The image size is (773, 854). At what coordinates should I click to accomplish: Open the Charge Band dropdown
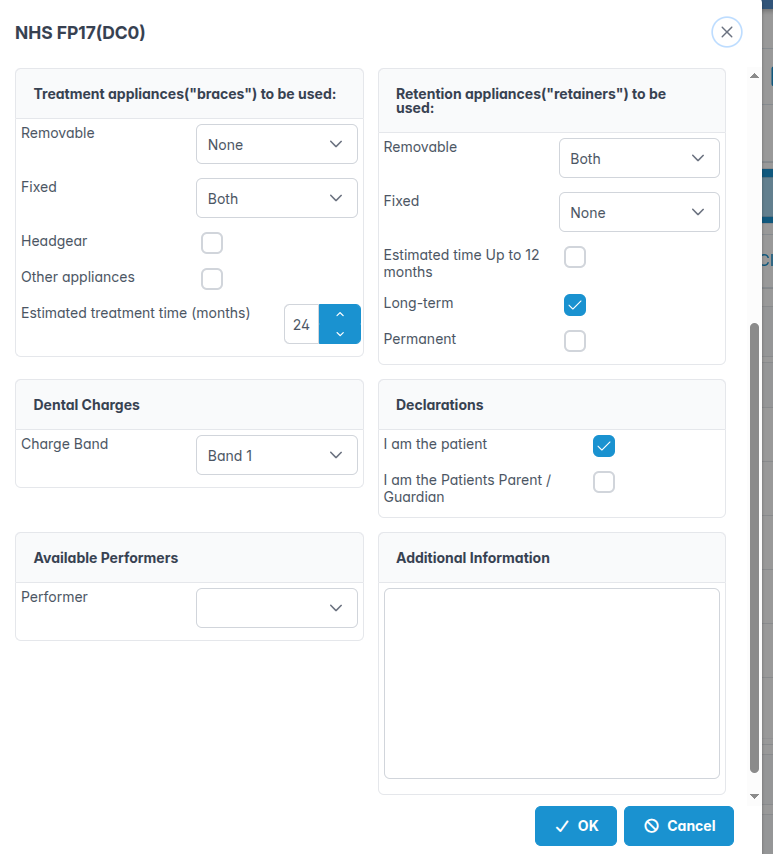pyautogui.click(x=277, y=455)
